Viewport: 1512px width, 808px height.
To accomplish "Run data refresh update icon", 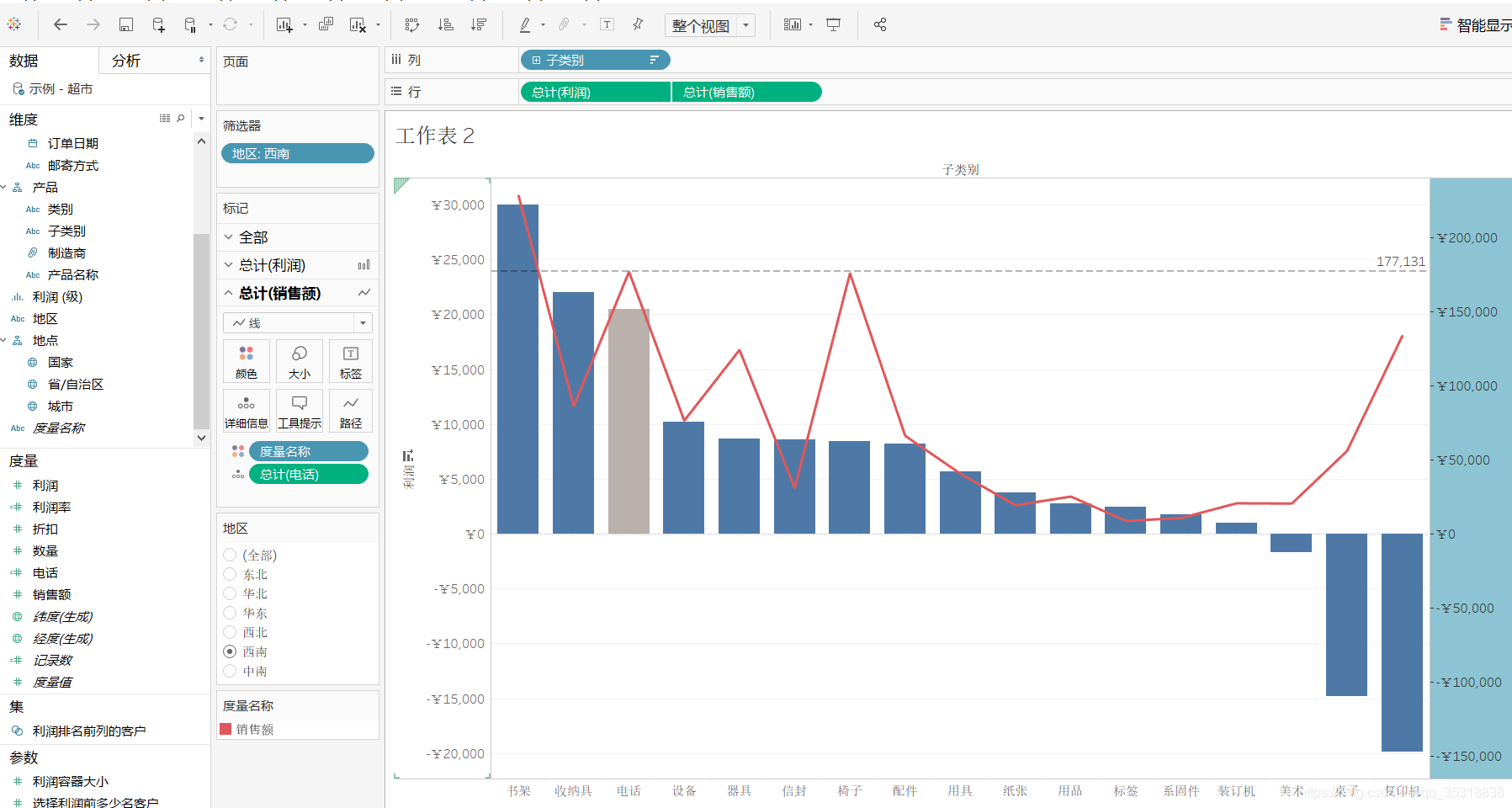I will point(230,24).
